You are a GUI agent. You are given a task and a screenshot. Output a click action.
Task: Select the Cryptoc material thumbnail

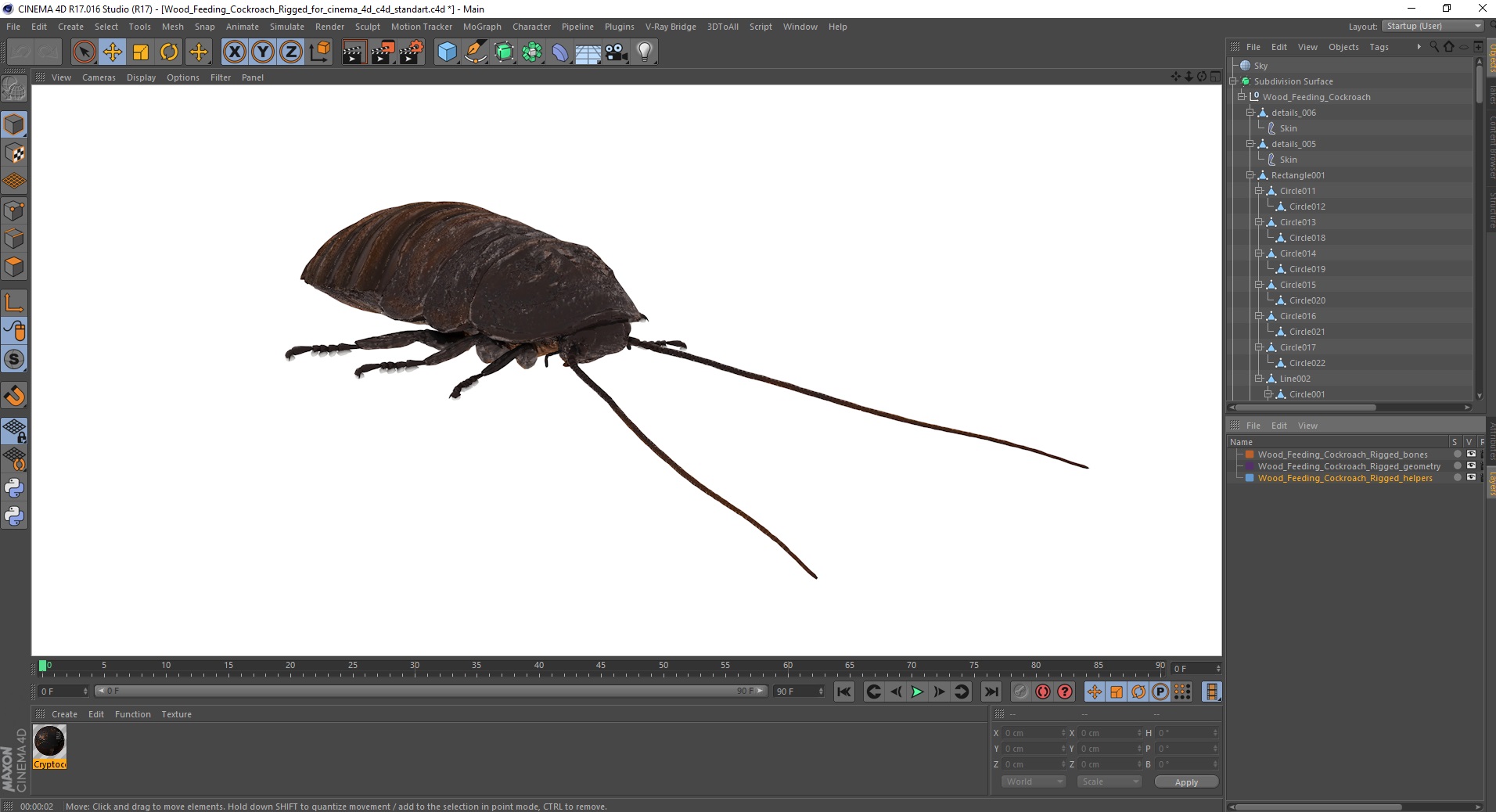(x=49, y=742)
